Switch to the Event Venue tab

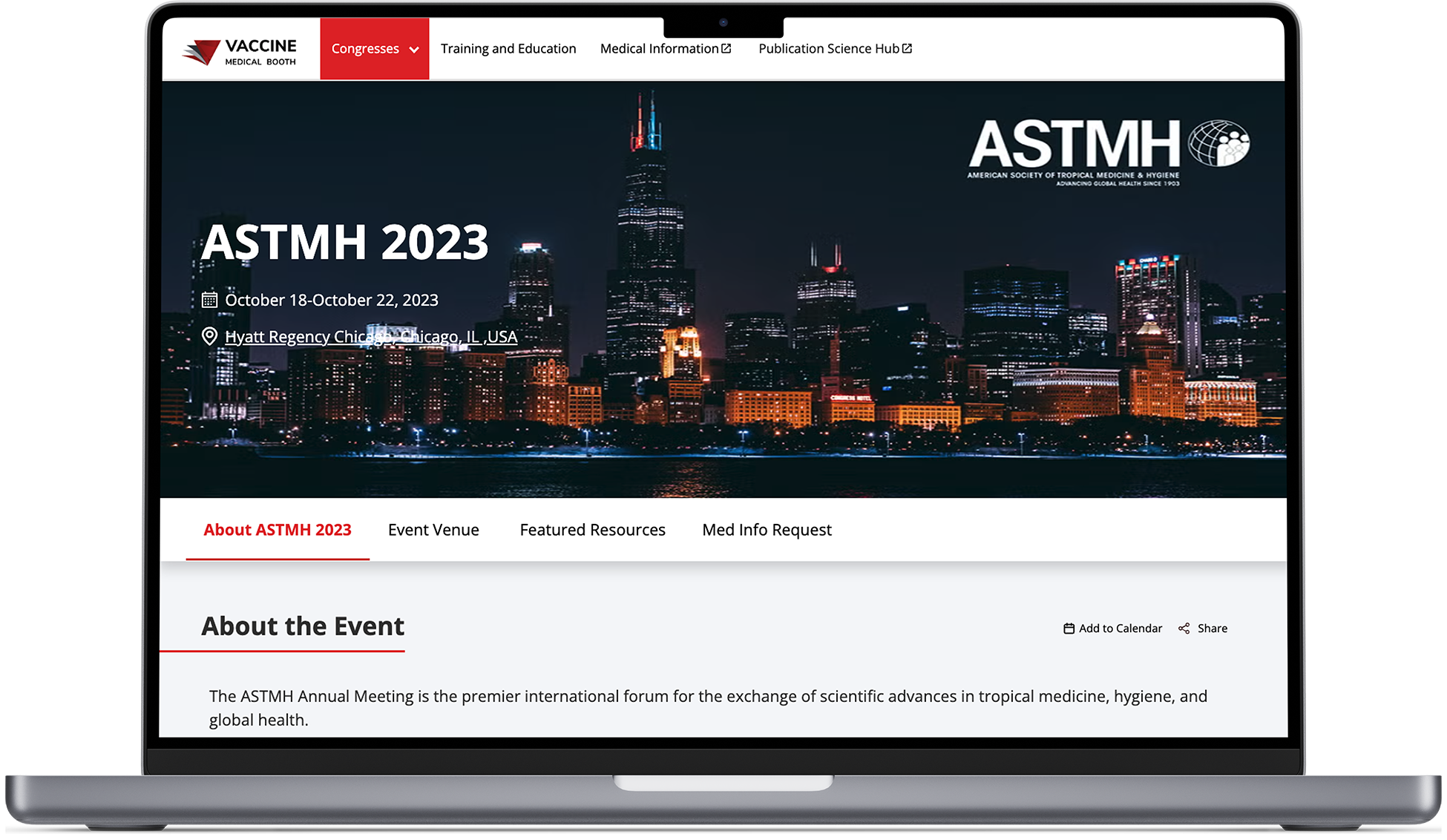433,530
